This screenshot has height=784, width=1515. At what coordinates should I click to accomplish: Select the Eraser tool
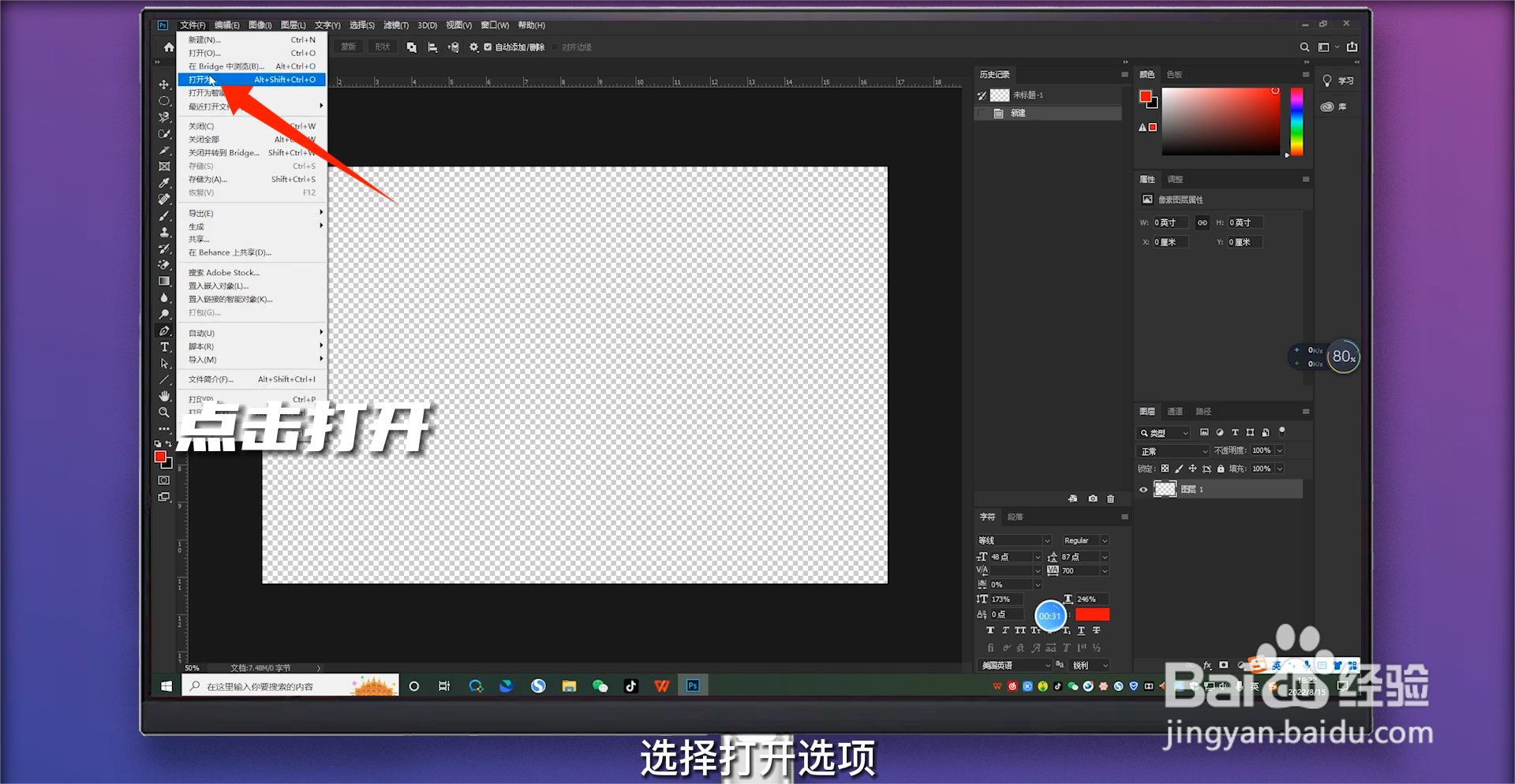coord(164,265)
